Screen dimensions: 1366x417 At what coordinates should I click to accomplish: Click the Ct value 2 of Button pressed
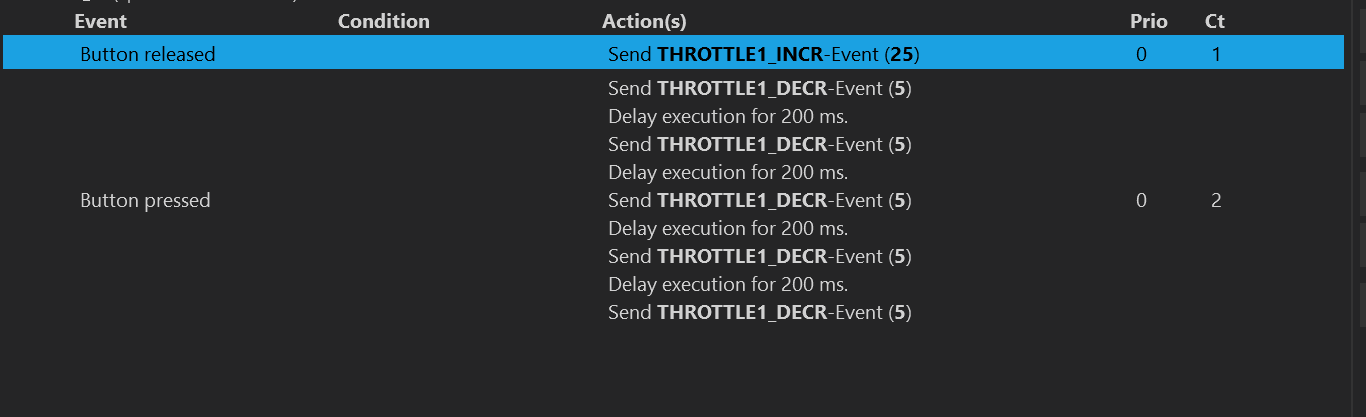click(1216, 200)
